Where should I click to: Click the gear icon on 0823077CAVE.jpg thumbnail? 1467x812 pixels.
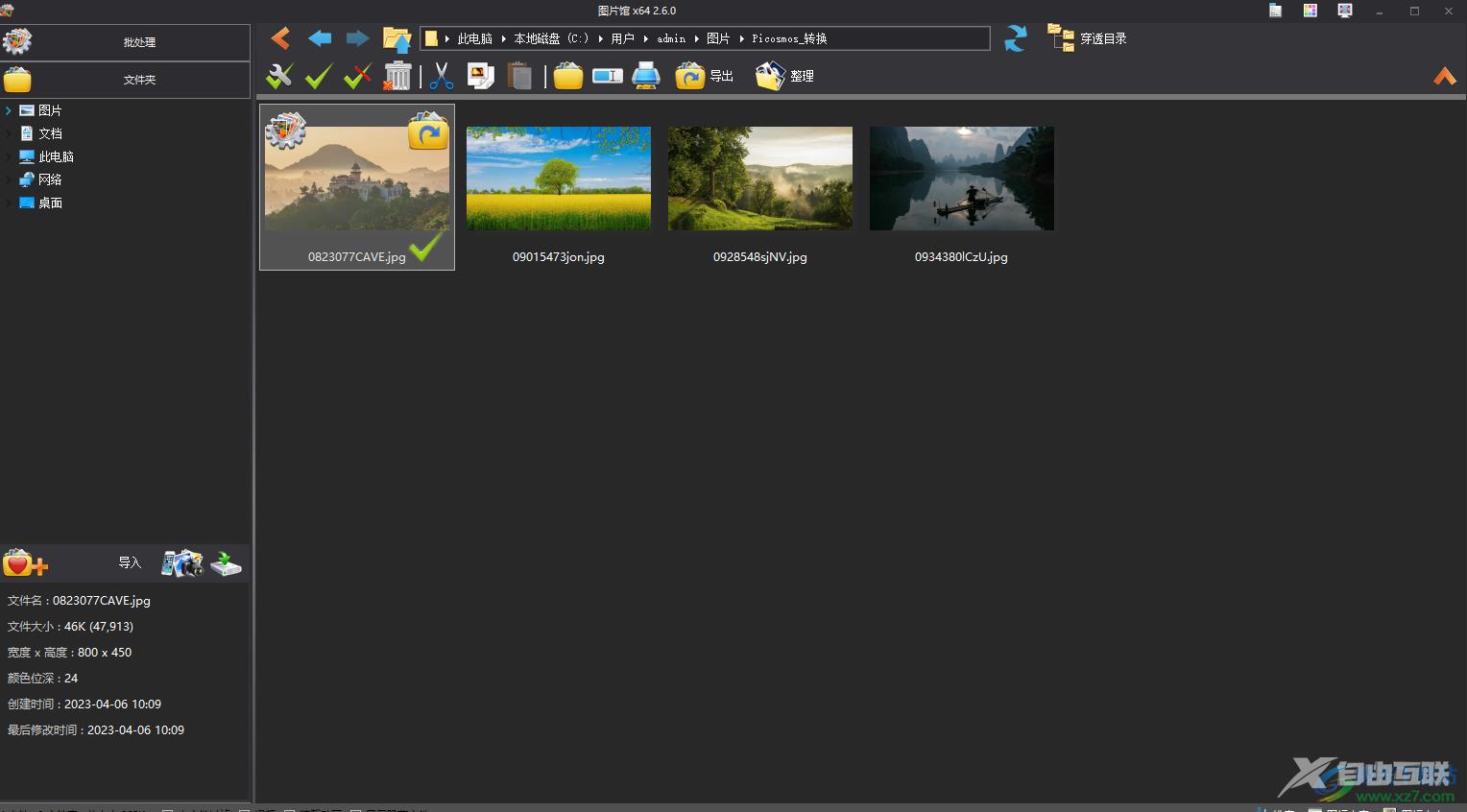pos(285,130)
